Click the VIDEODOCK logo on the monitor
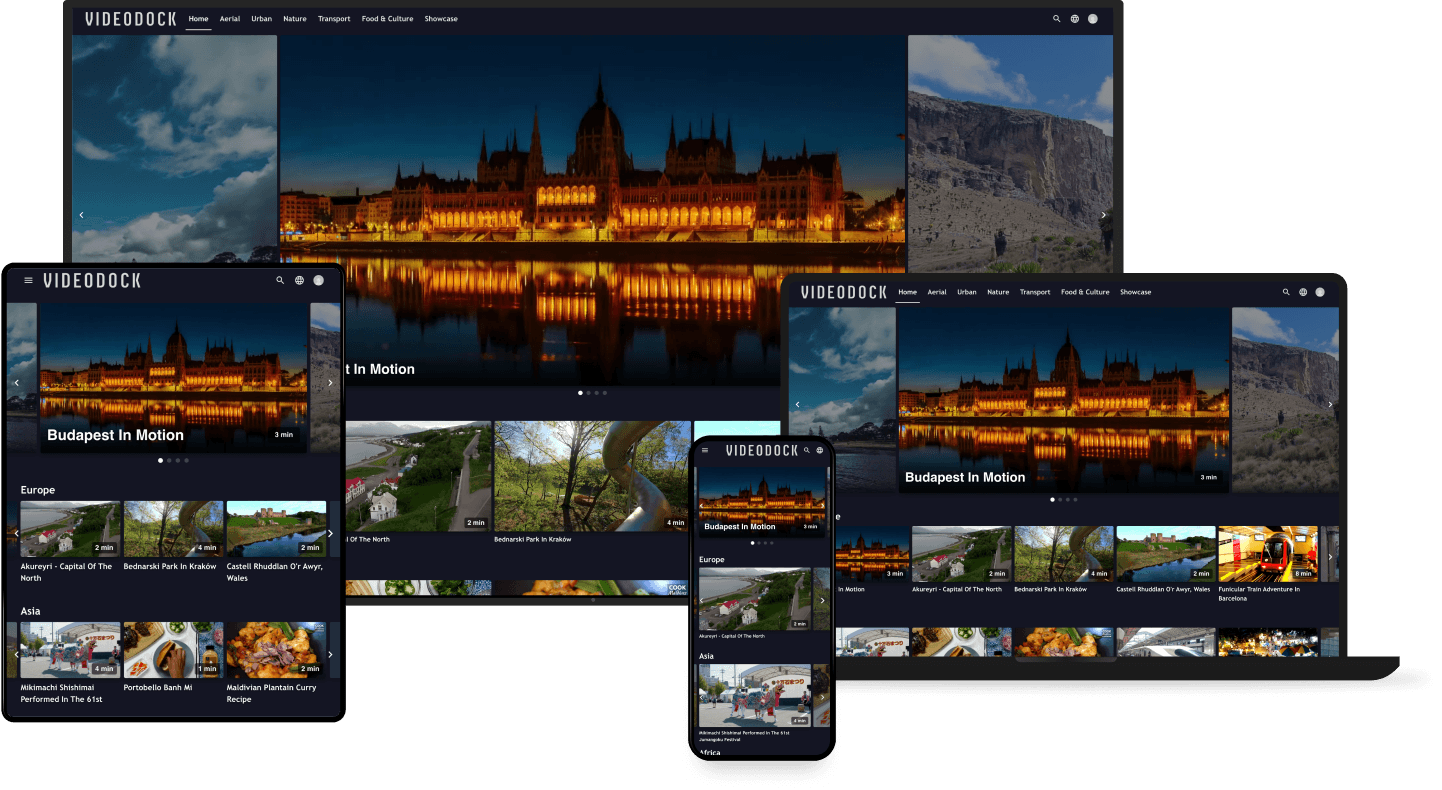The width and height of the screenshot is (1442, 790). (x=131, y=19)
